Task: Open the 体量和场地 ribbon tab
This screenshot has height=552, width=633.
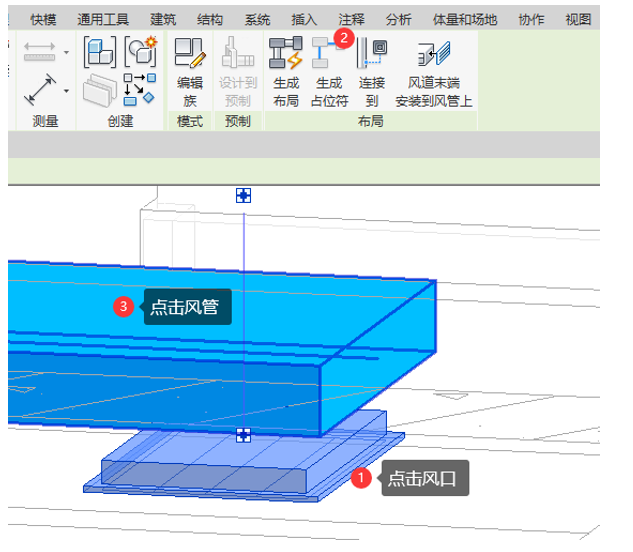Action: [x=466, y=19]
